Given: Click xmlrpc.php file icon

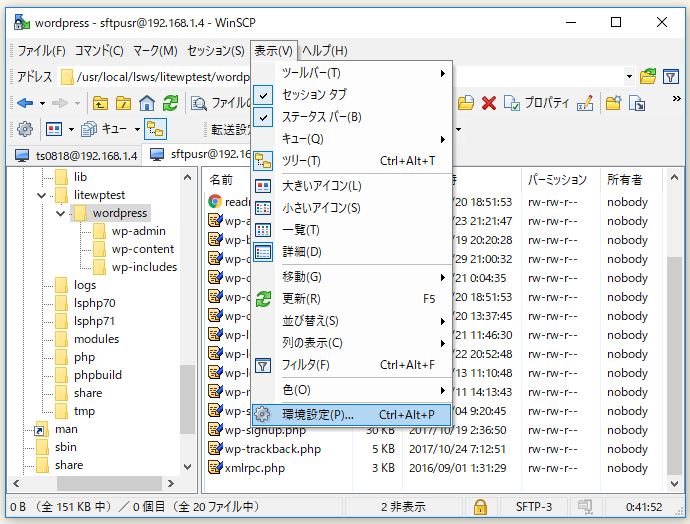Looking at the screenshot, I should tap(215, 467).
